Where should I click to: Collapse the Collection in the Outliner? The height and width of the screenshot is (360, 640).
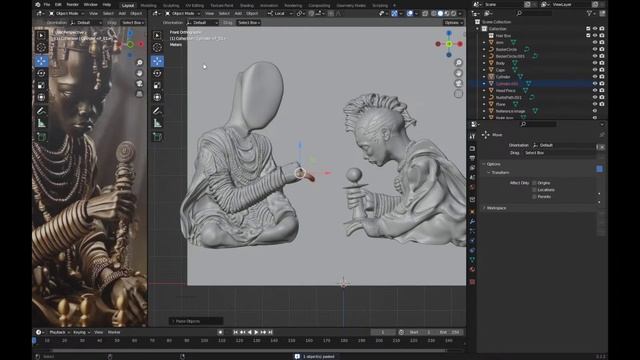tap(477, 29)
